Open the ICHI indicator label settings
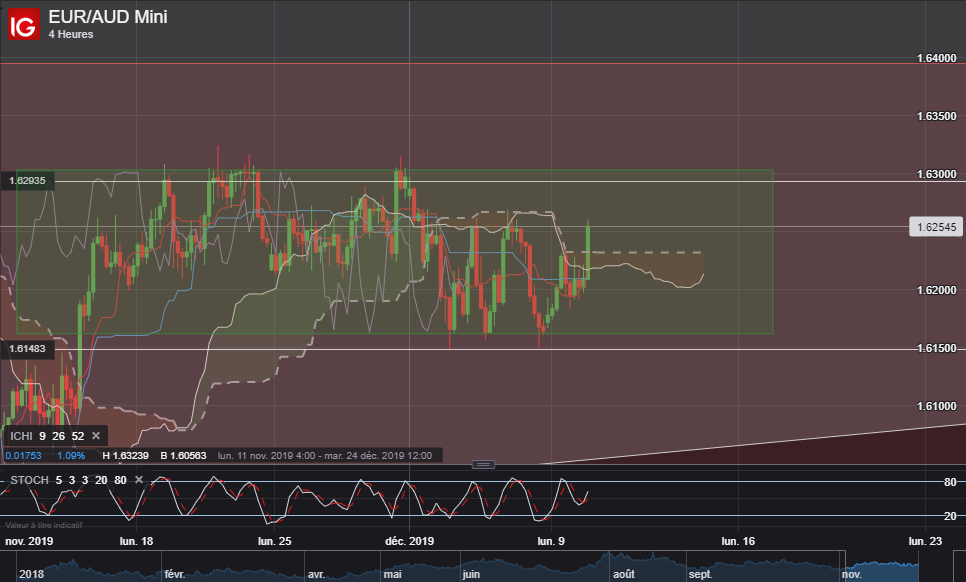966x582 pixels. pos(21,436)
